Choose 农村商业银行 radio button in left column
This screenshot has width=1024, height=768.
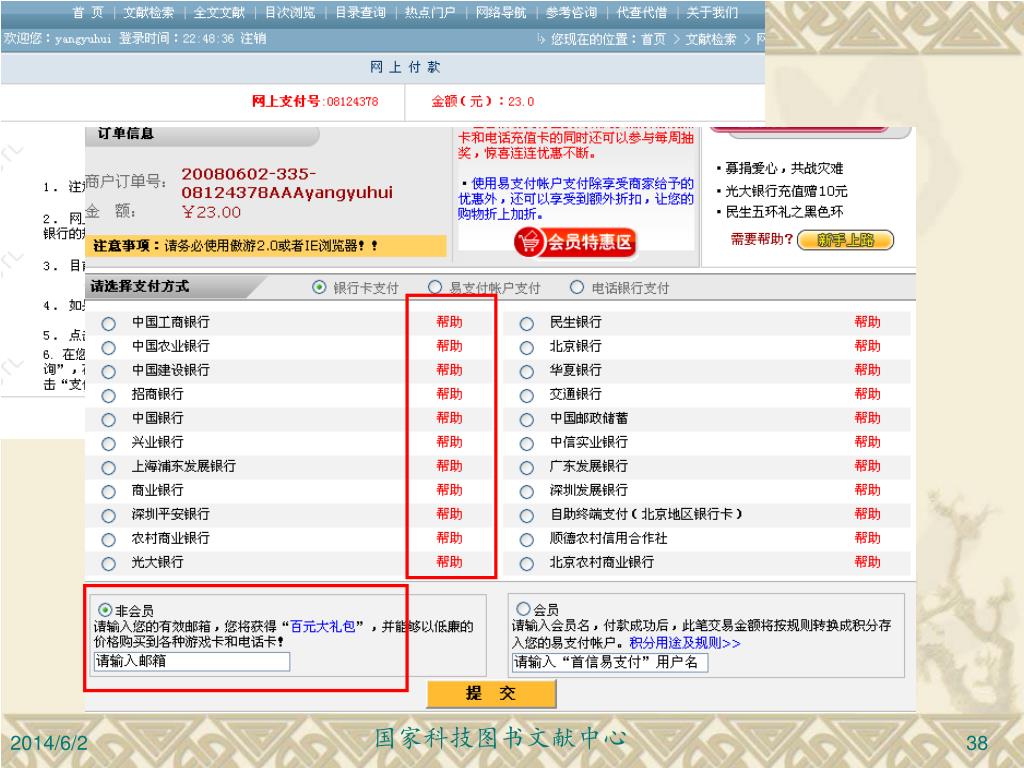pos(108,539)
